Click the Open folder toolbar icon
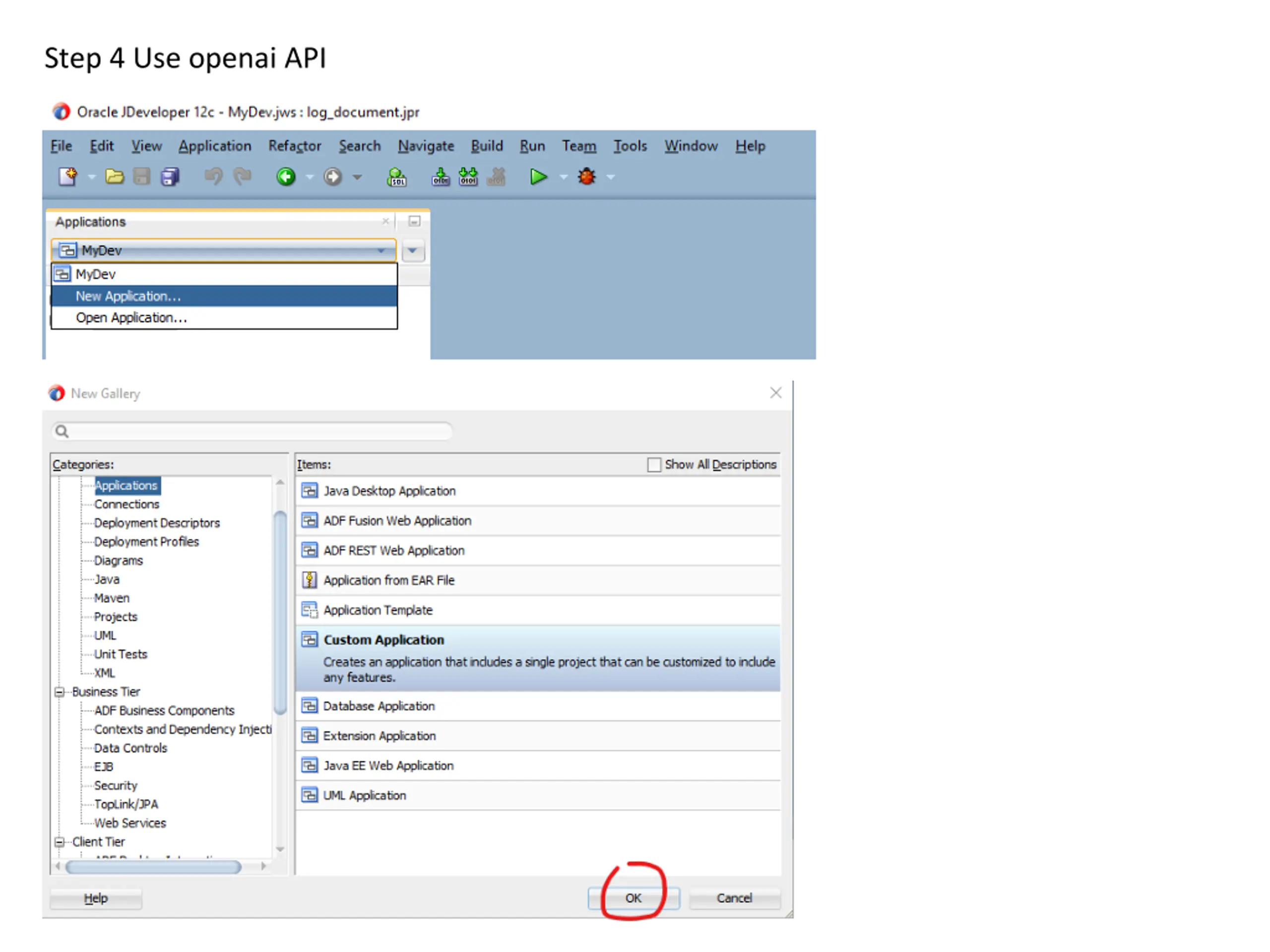Screen dimensions: 1270x952 114,177
